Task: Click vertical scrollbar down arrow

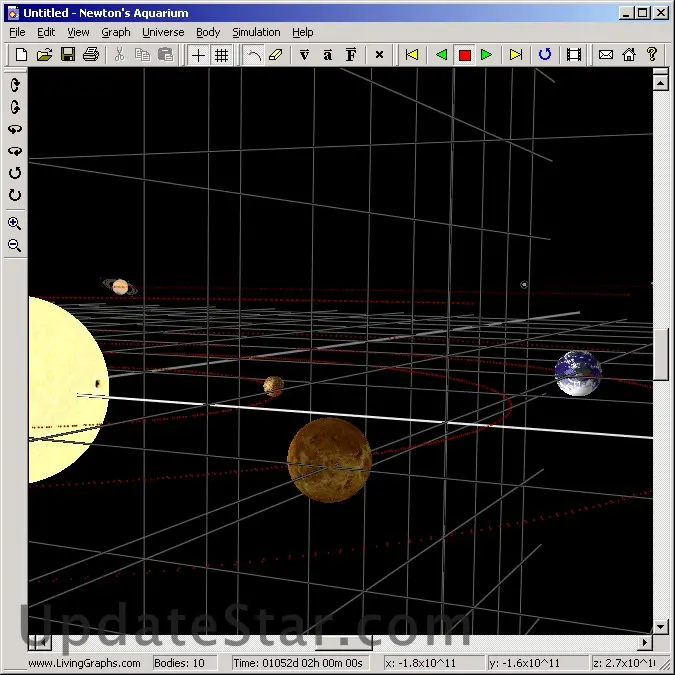Action: (660, 626)
